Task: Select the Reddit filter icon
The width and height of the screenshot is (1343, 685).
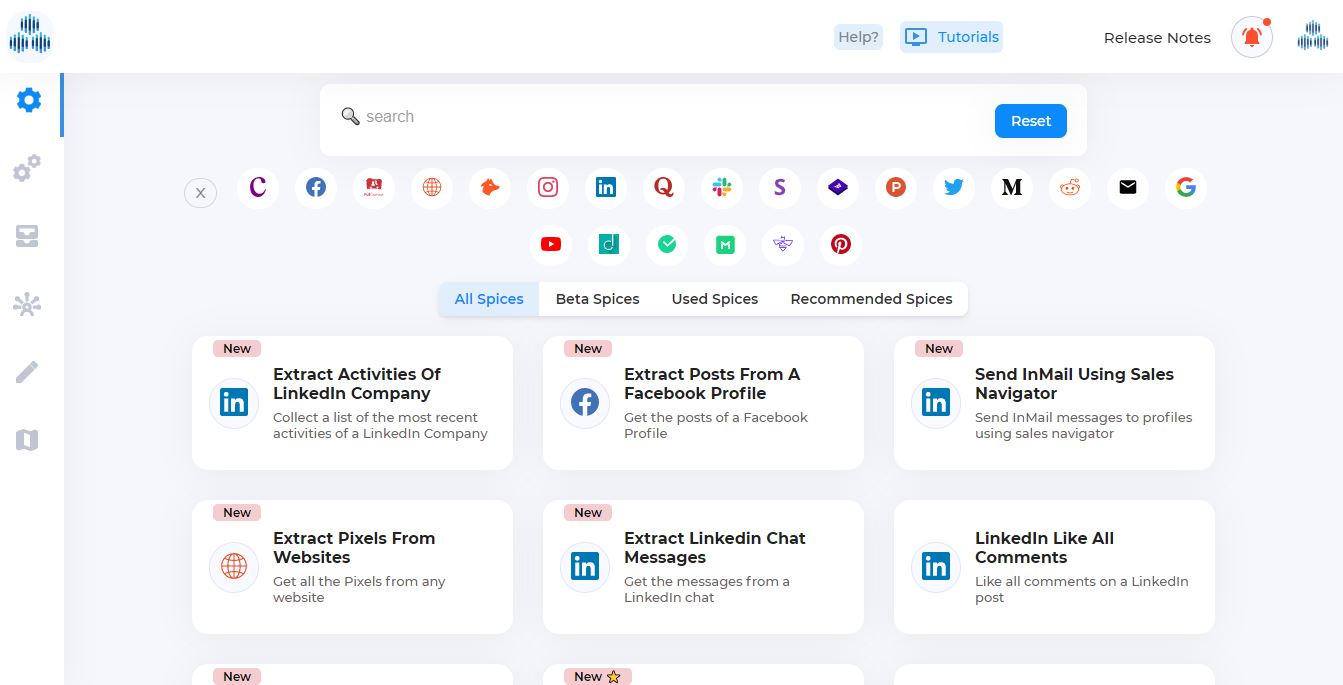Action: (x=1070, y=187)
